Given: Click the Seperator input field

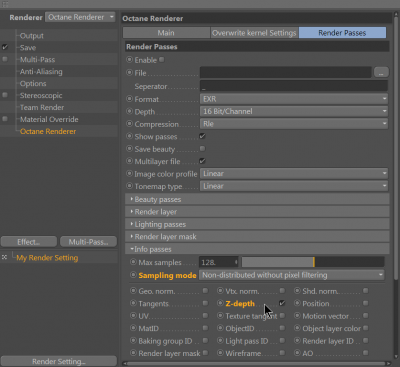Looking at the screenshot, I should pos(294,86).
